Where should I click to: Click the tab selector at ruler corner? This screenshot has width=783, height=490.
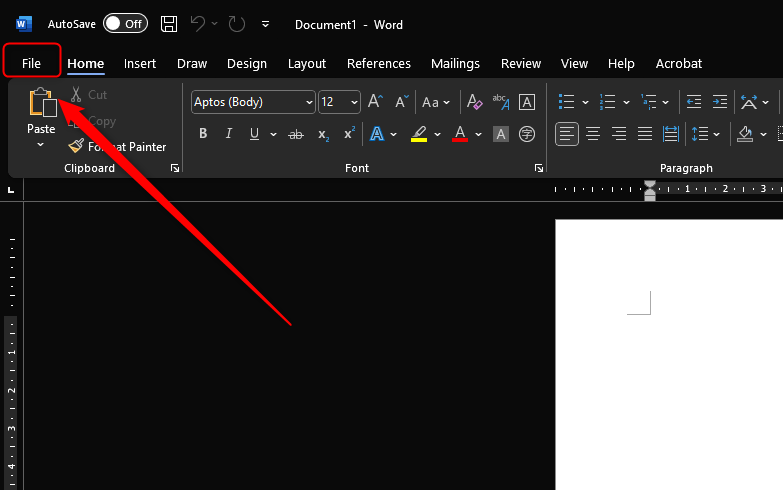pyautogui.click(x=11, y=190)
